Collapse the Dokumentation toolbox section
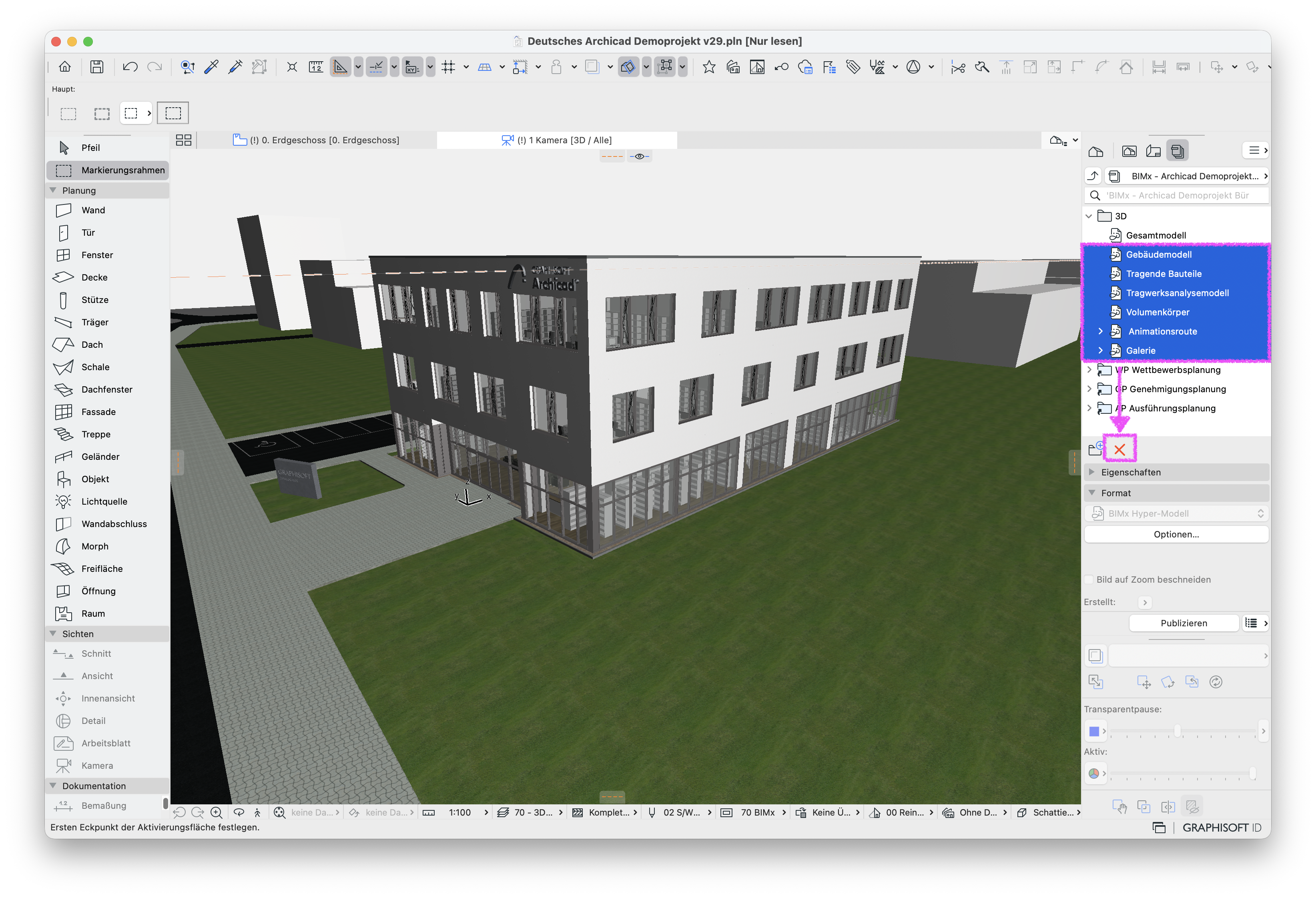The width and height of the screenshot is (1316, 898). pos(53,785)
